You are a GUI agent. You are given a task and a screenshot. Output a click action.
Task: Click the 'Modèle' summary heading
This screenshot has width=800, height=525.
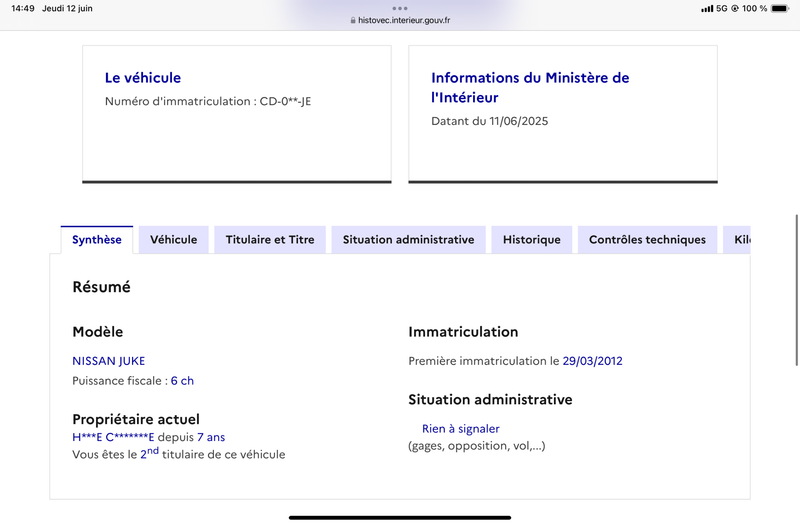pos(98,332)
